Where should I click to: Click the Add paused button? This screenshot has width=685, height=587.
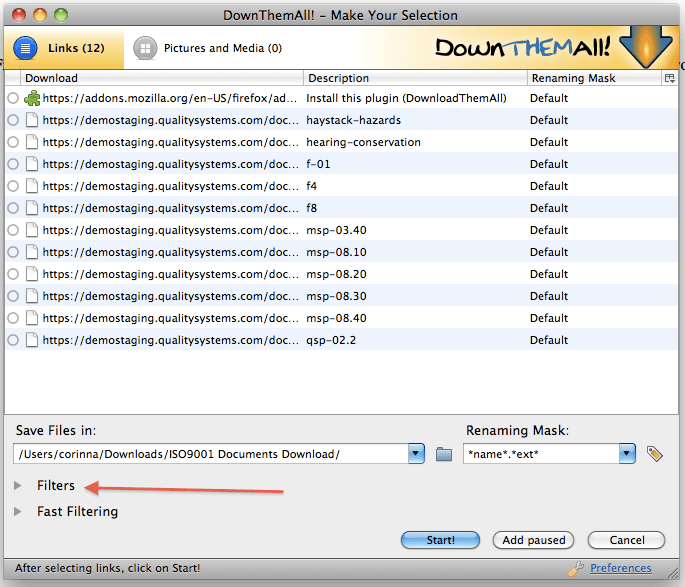pos(533,540)
